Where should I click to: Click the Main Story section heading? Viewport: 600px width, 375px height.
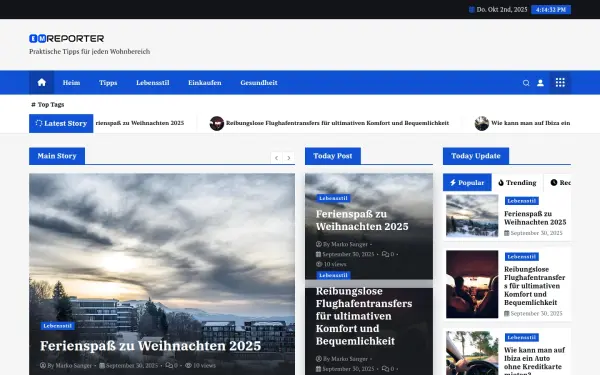[57, 156]
